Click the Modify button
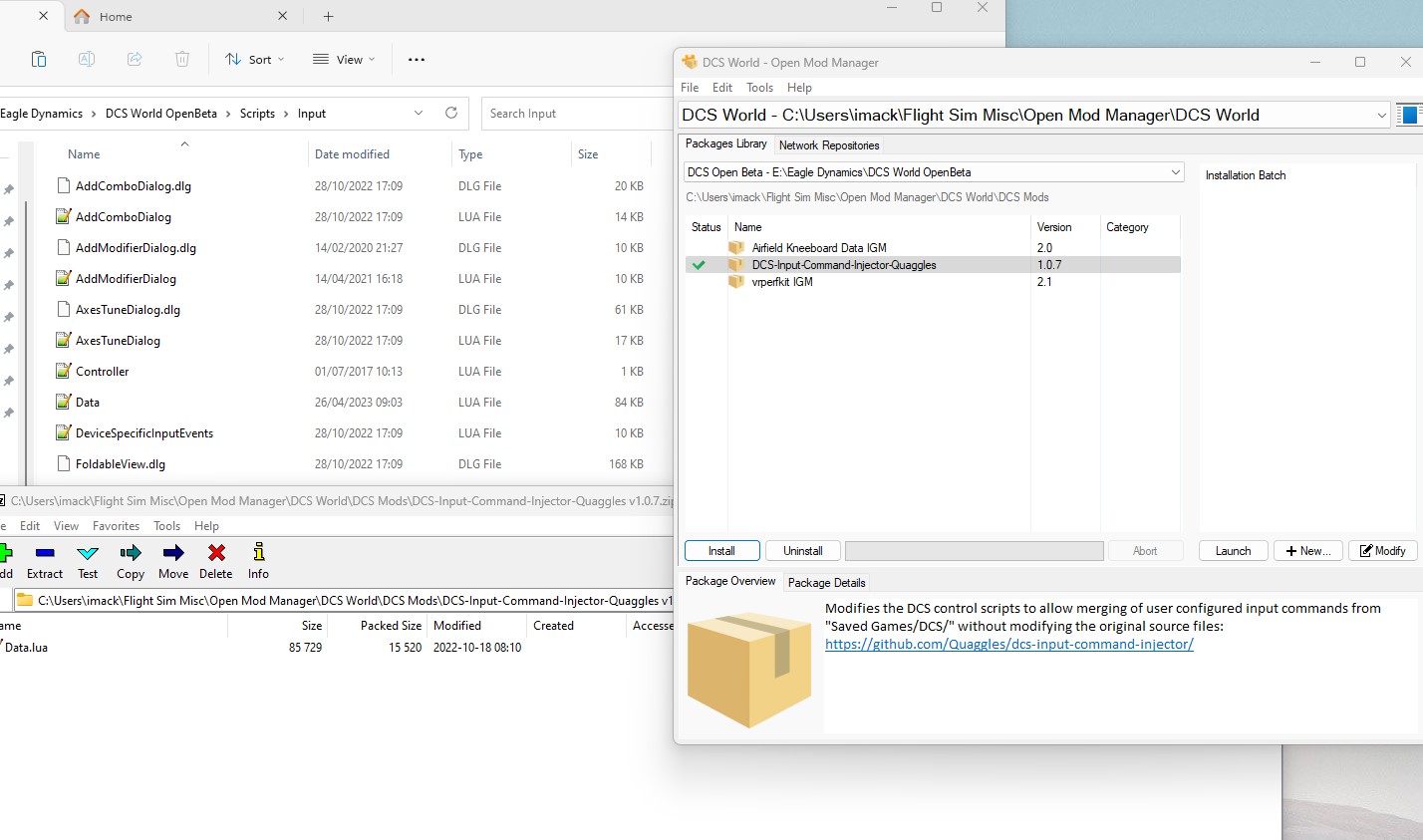Image resolution: width=1423 pixels, height=840 pixels. (x=1382, y=551)
